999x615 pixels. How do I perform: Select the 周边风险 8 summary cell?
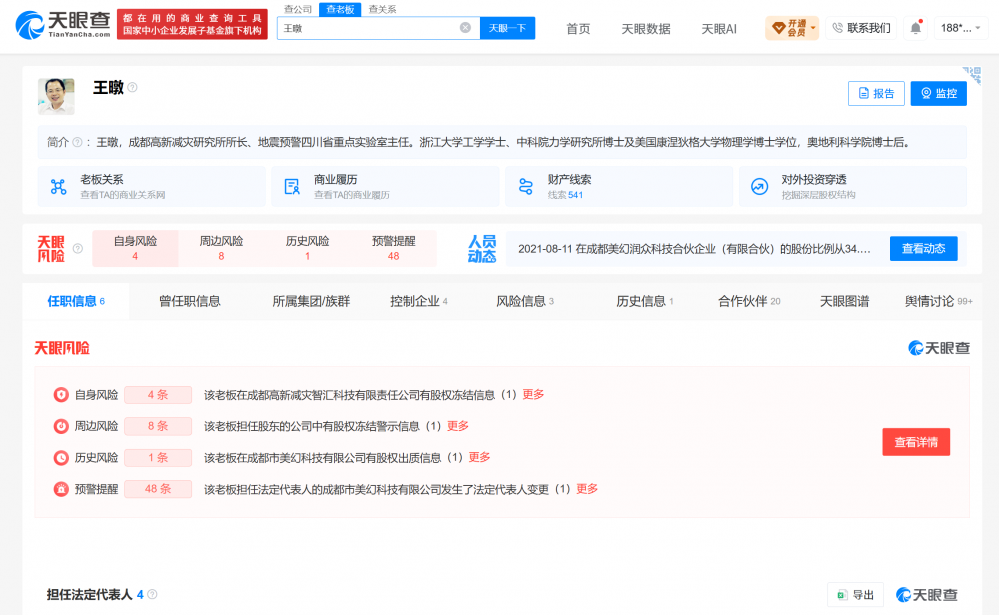pyautogui.click(x=221, y=249)
